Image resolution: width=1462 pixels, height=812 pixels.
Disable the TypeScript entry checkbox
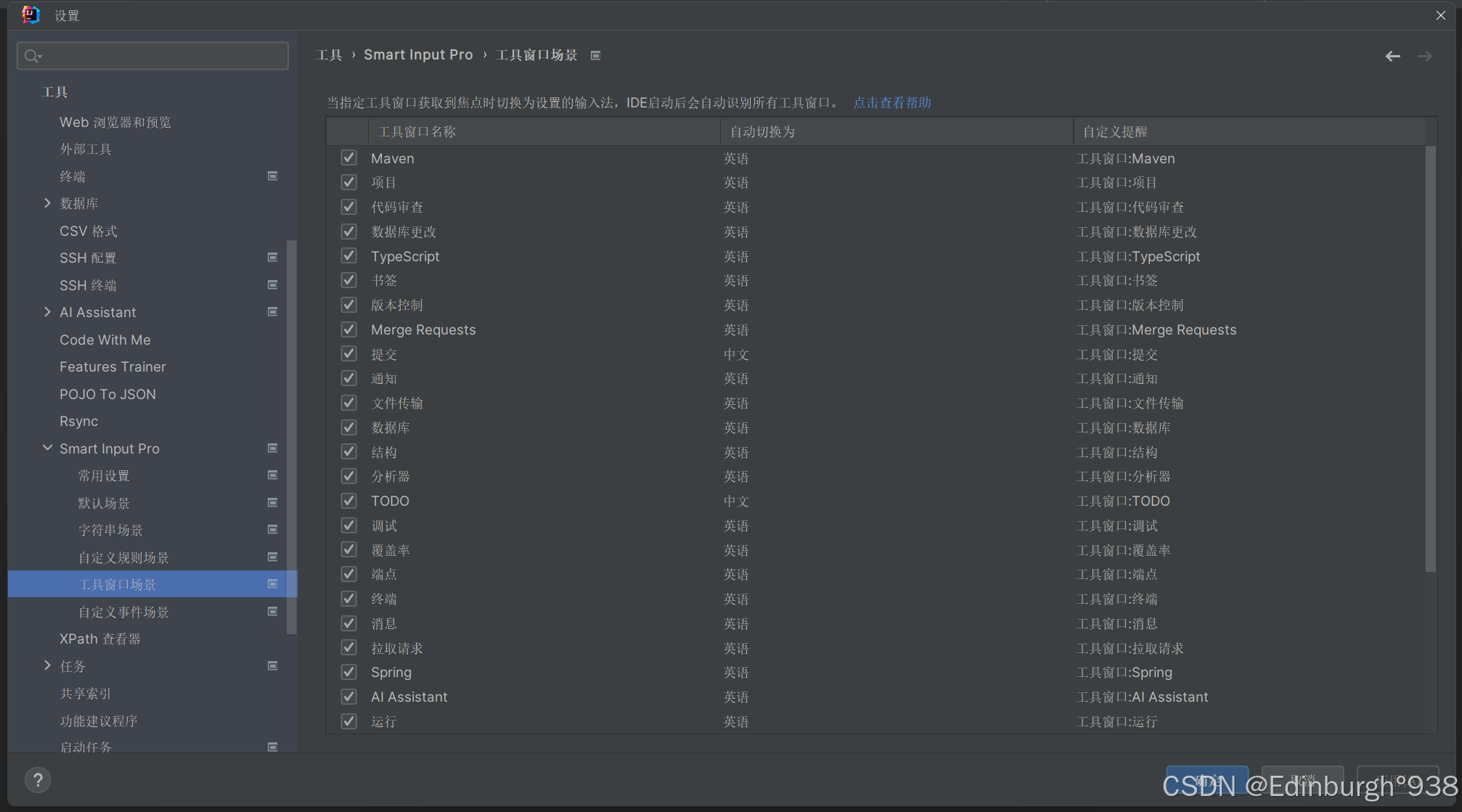[x=349, y=255]
